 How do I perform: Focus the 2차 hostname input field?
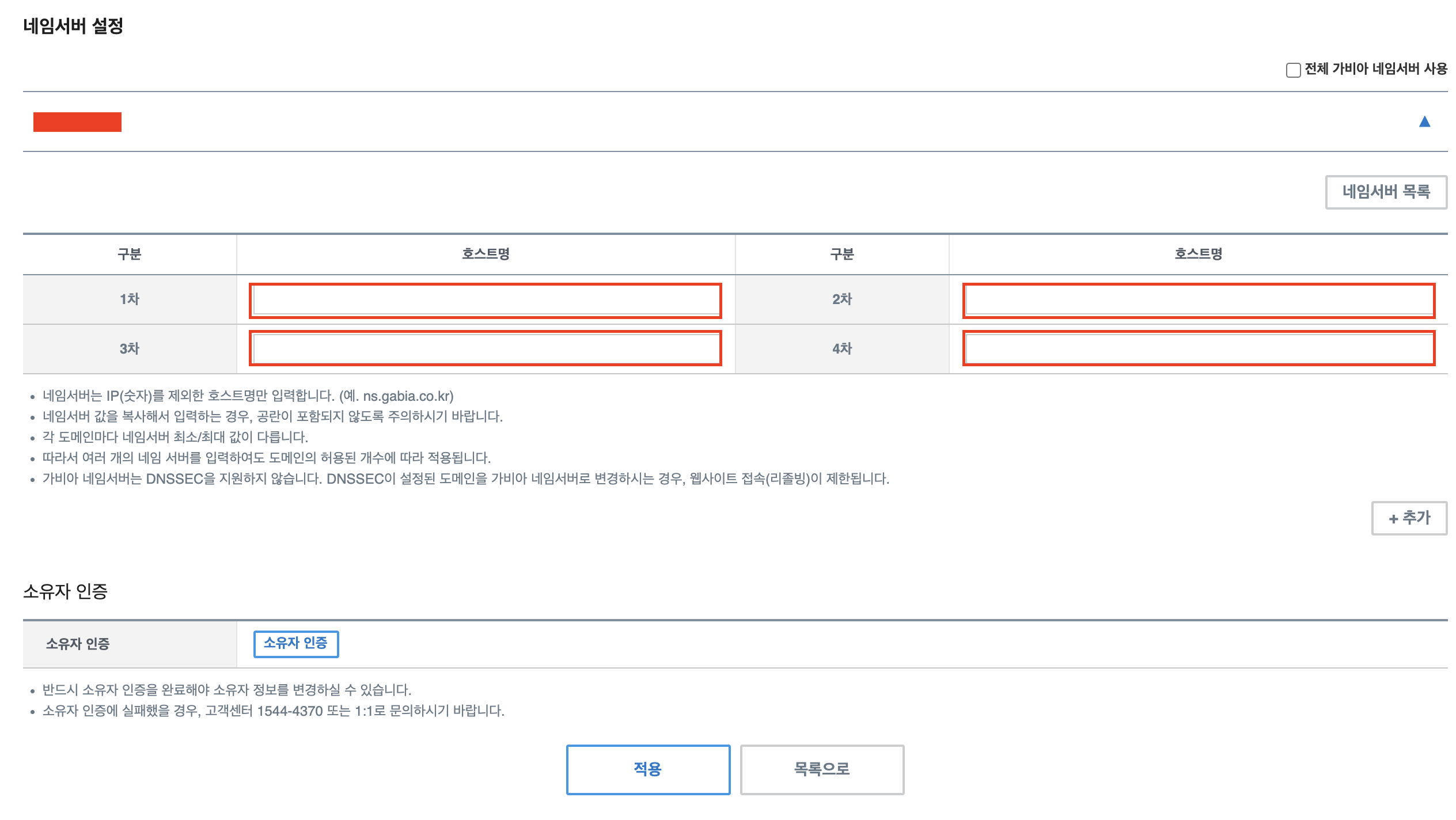pos(1198,300)
